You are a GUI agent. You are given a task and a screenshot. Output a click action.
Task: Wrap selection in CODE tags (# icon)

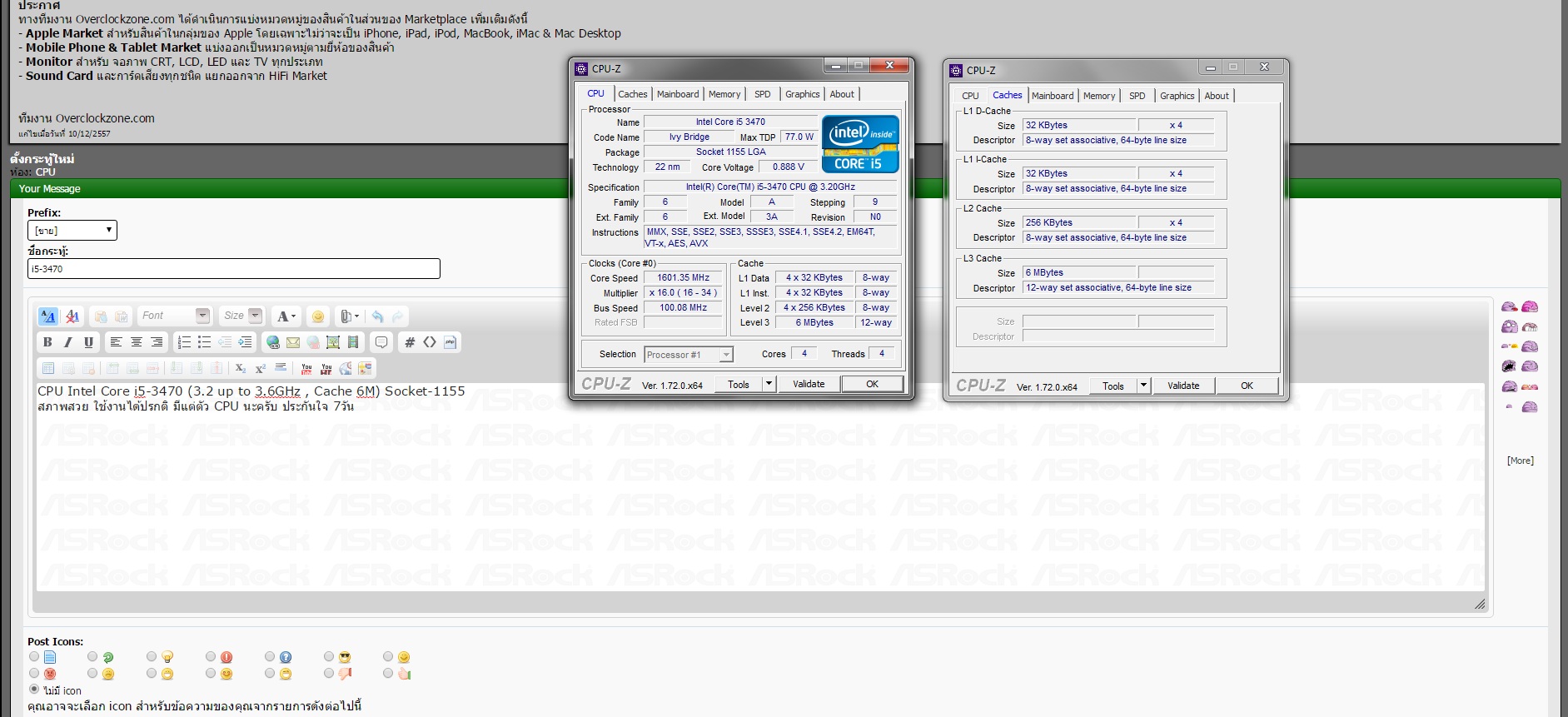tap(410, 342)
